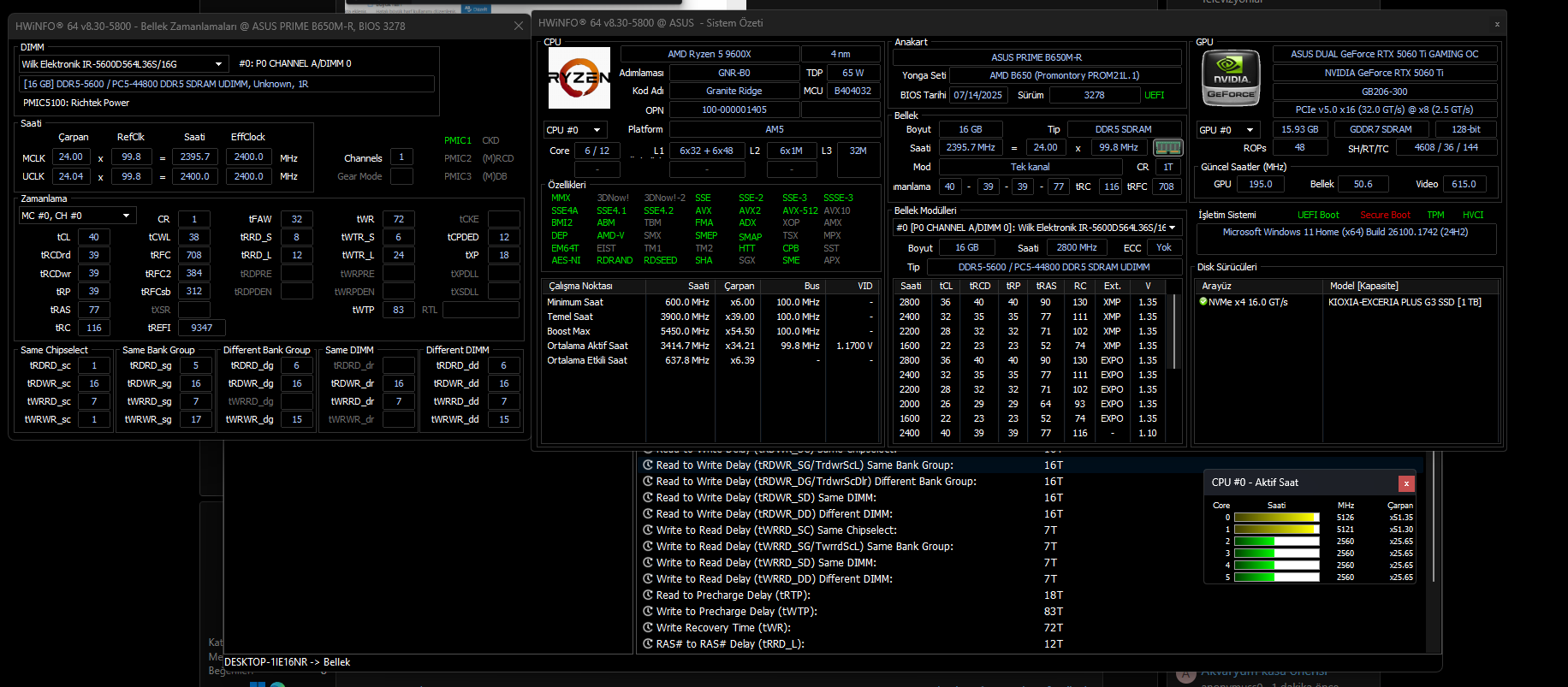The image size is (1568, 687).
Task: Click the AMD Ryzen logo in CPU panel
Action: pyautogui.click(x=579, y=78)
